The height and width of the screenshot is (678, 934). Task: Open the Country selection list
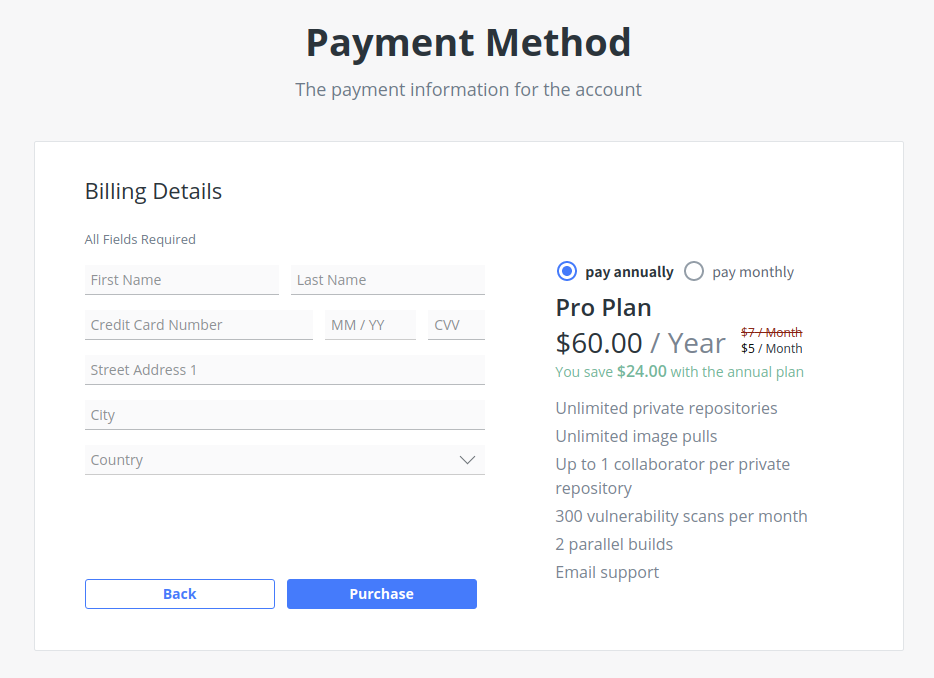pos(284,459)
